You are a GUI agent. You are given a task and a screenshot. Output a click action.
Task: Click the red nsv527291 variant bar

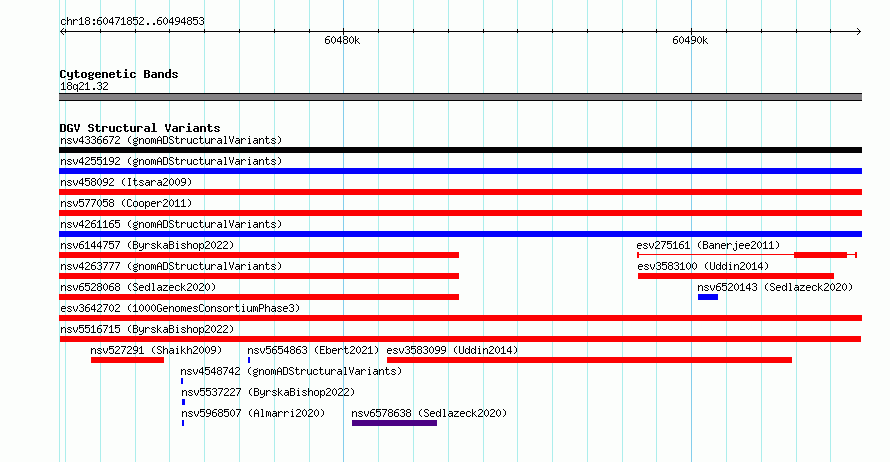127,360
